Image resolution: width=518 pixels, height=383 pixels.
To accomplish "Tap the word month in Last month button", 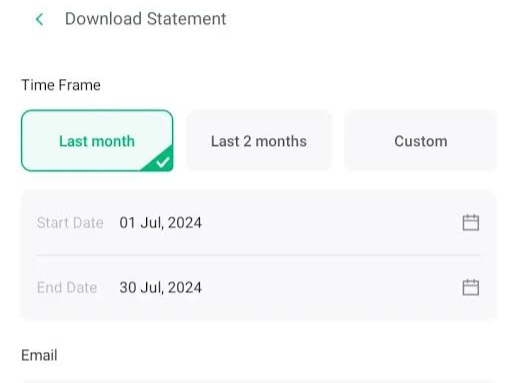I will (x=113, y=141).
